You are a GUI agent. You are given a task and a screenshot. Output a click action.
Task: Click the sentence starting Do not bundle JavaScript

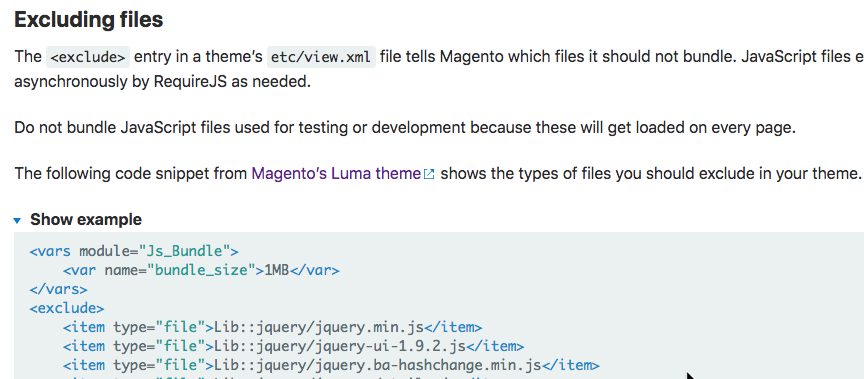(x=405, y=128)
